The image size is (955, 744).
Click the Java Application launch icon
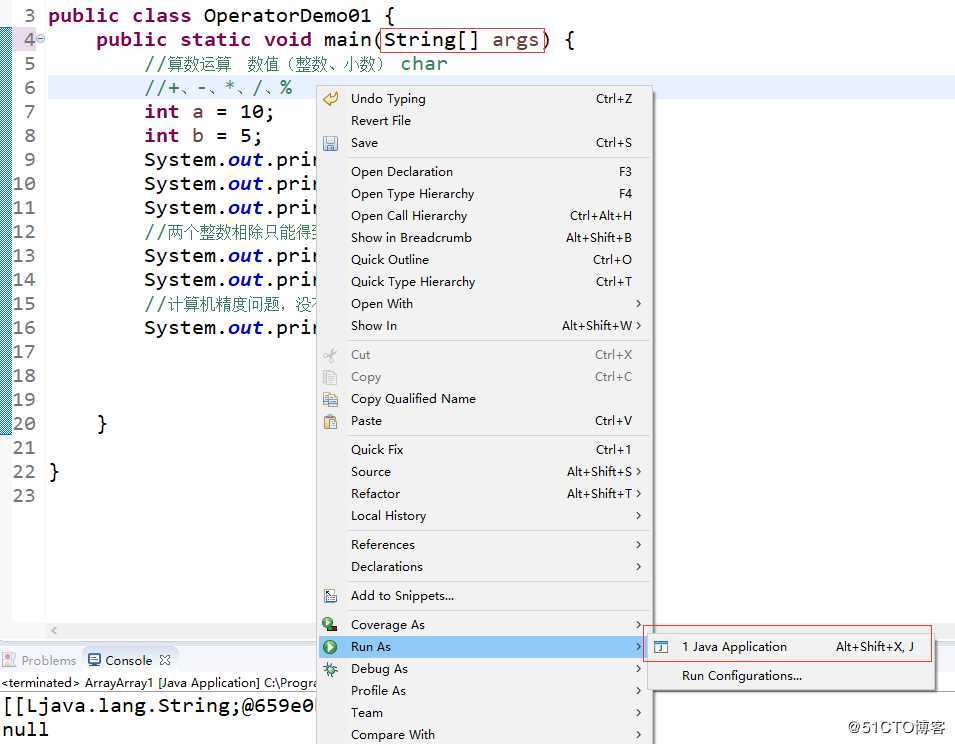[661, 647]
